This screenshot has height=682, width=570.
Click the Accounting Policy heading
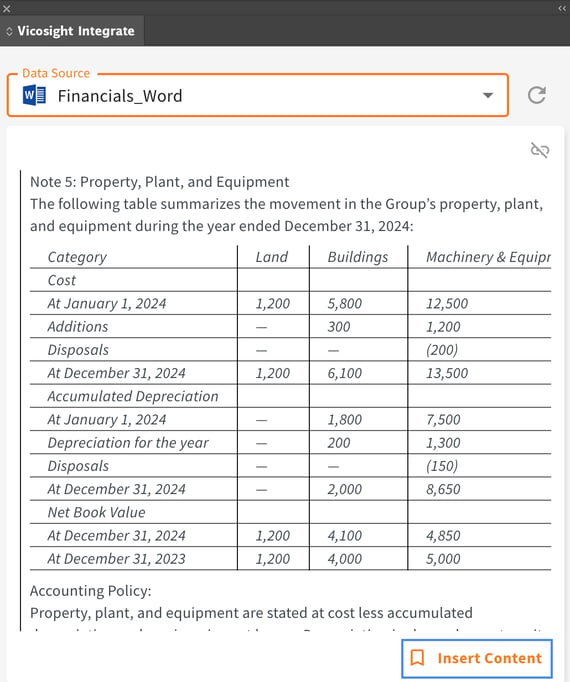click(x=91, y=591)
